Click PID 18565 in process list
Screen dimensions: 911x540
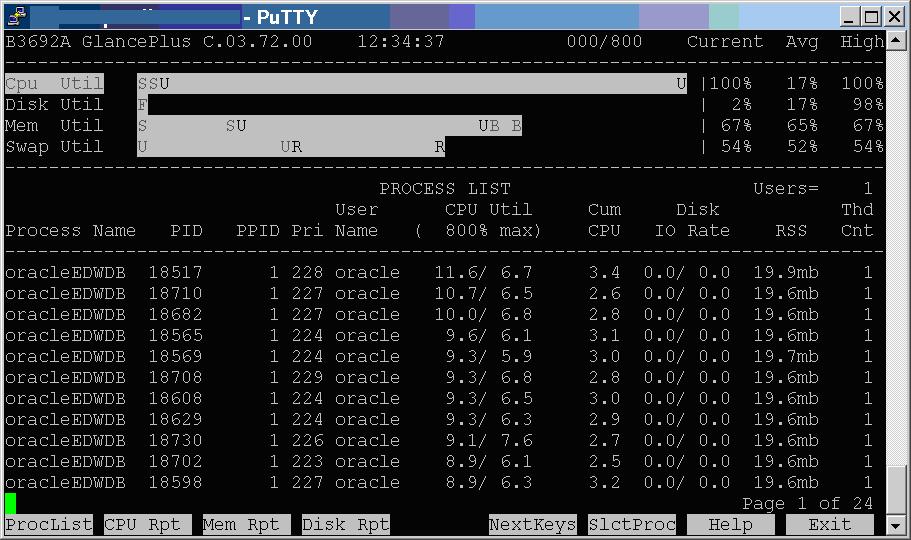click(175, 335)
